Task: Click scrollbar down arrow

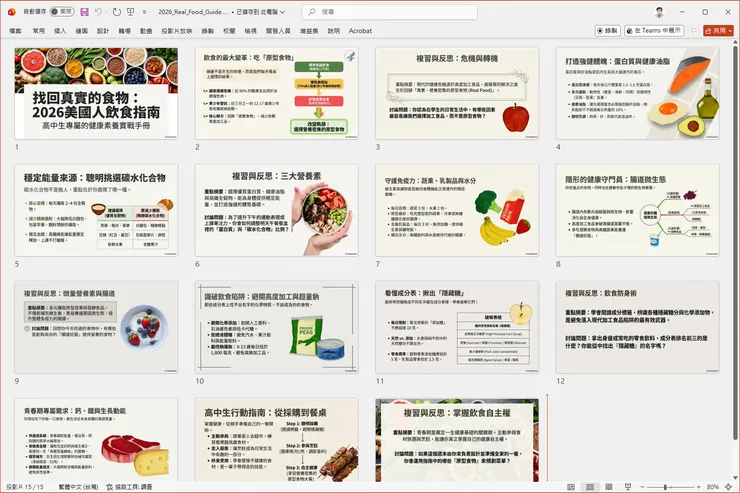Action: 735,477
